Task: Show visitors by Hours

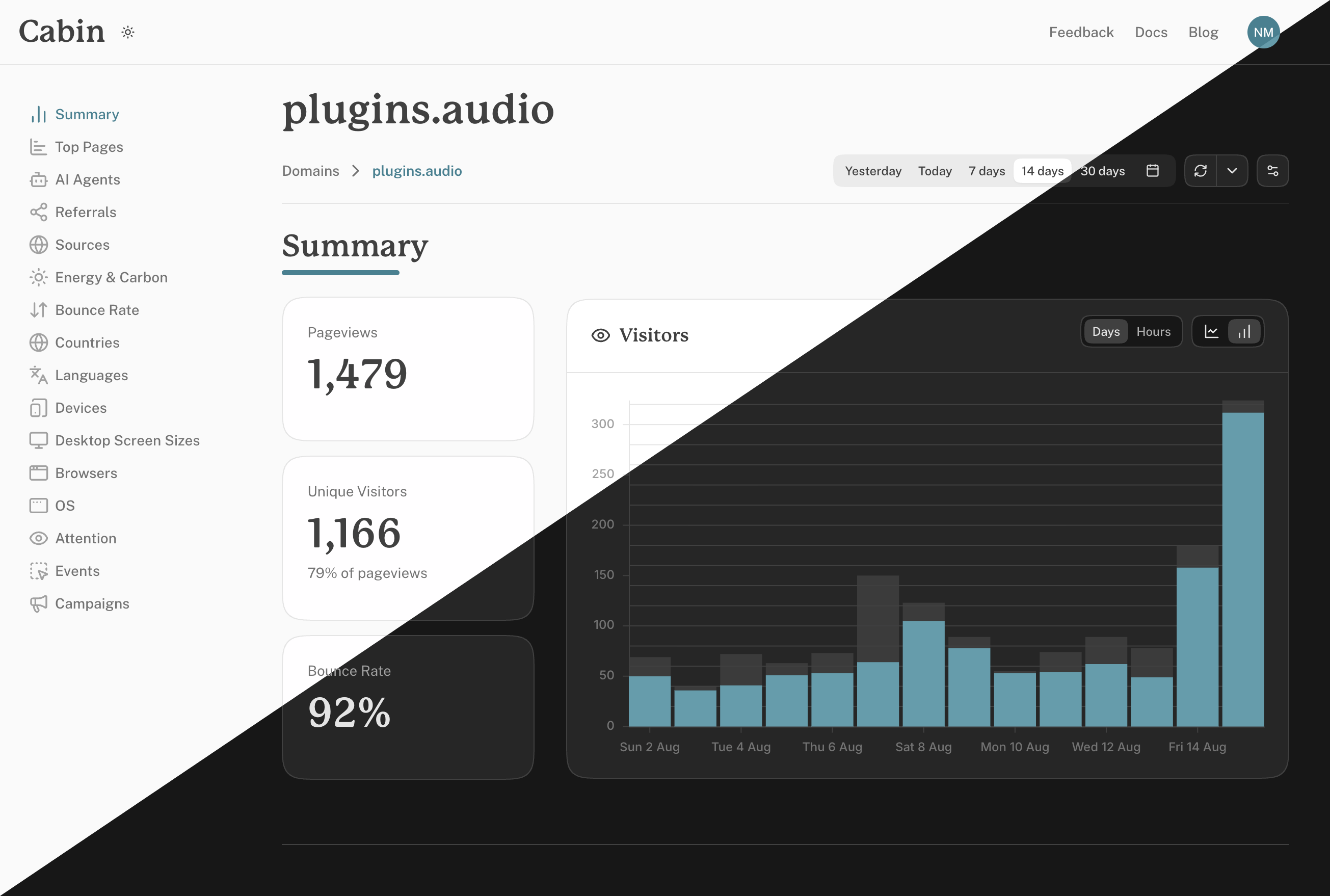Action: pos(1154,331)
